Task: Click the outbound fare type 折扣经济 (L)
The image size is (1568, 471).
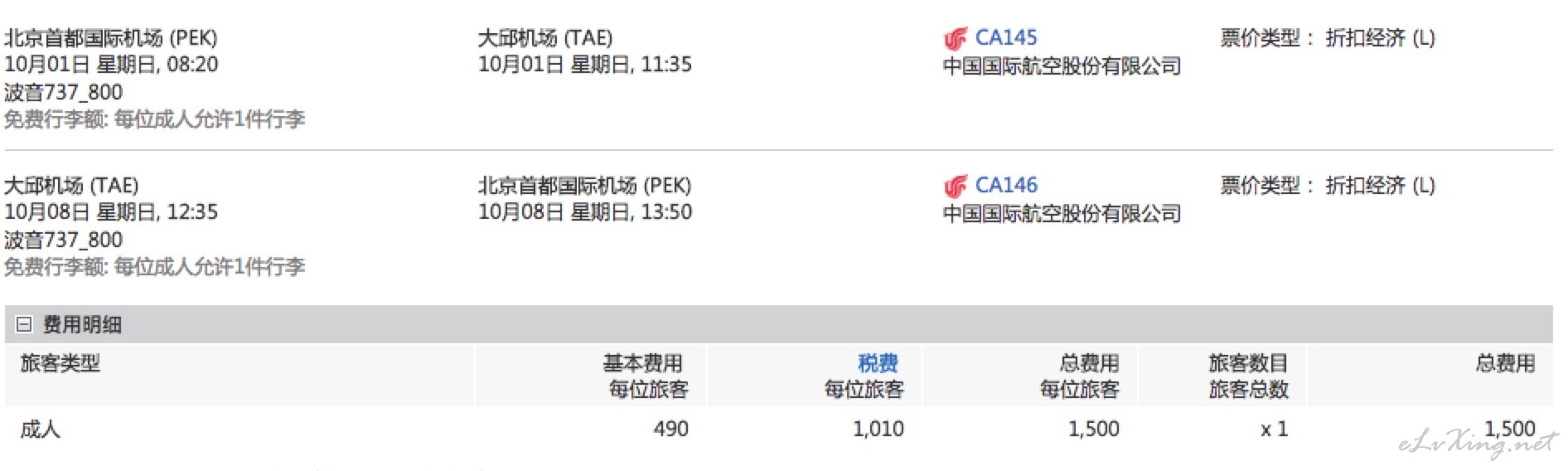Action: (1380, 38)
